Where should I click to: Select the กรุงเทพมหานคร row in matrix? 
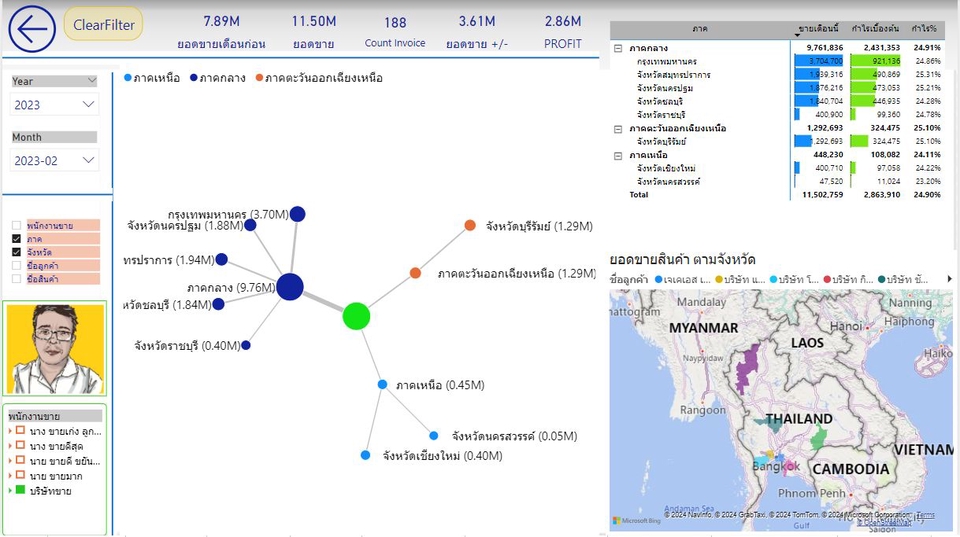pos(778,61)
